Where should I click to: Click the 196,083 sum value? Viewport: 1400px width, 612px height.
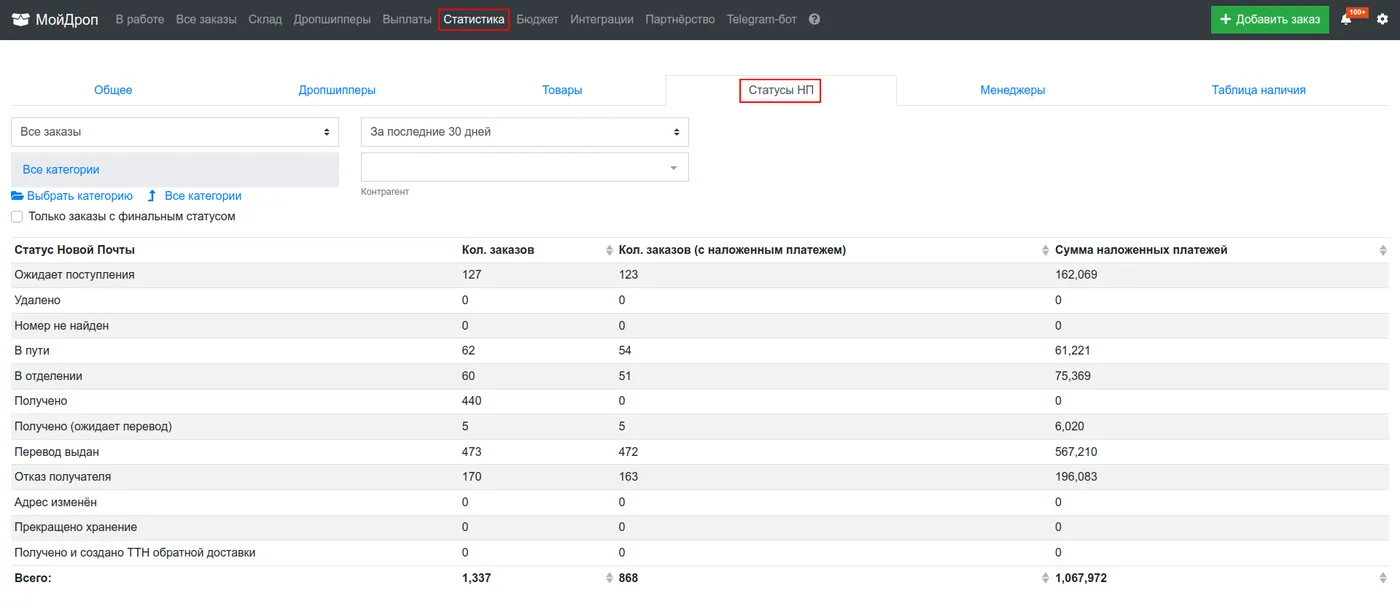pyautogui.click(x=1076, y=477)
